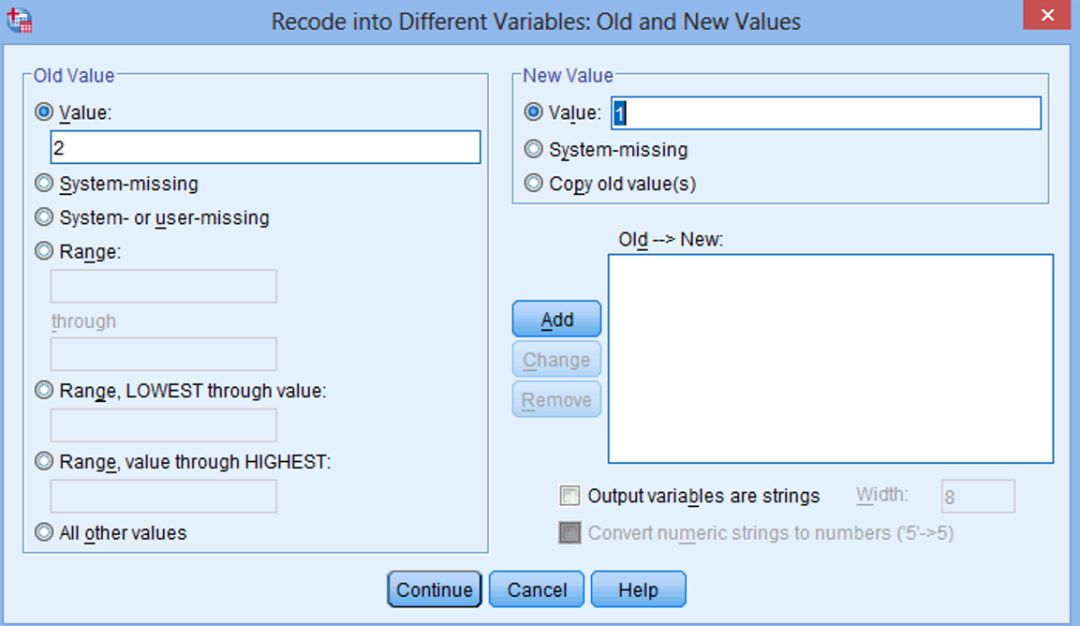
Task: Choose All other values radio button
Action: click(44, 532)
